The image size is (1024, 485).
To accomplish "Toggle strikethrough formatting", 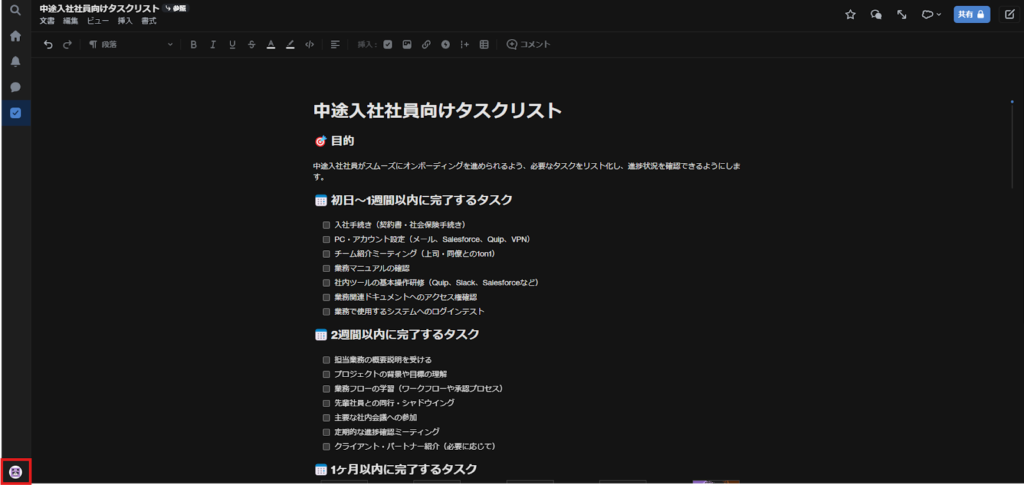I will click(251, 44).
